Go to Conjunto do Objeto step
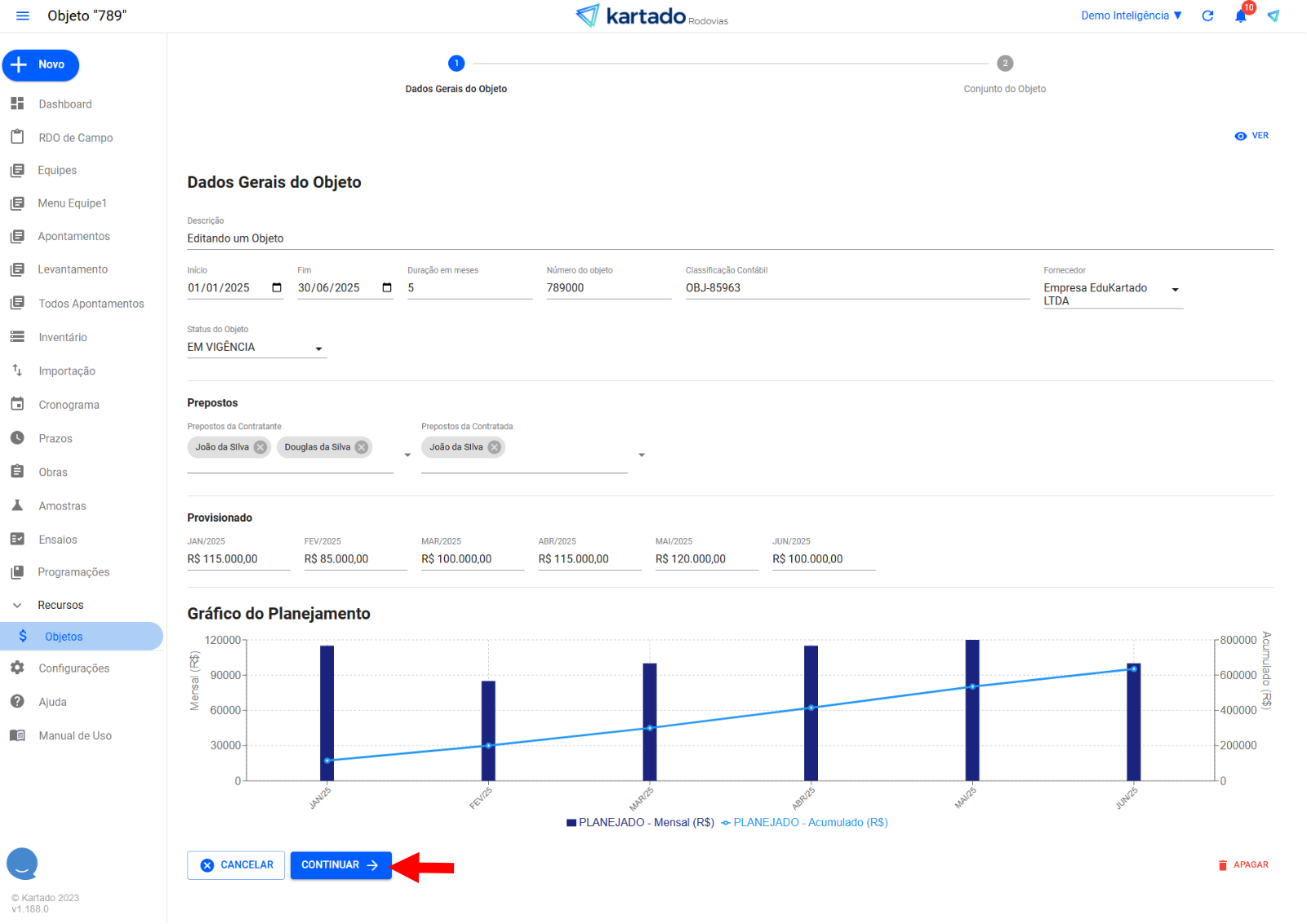 click(1004, 64)
